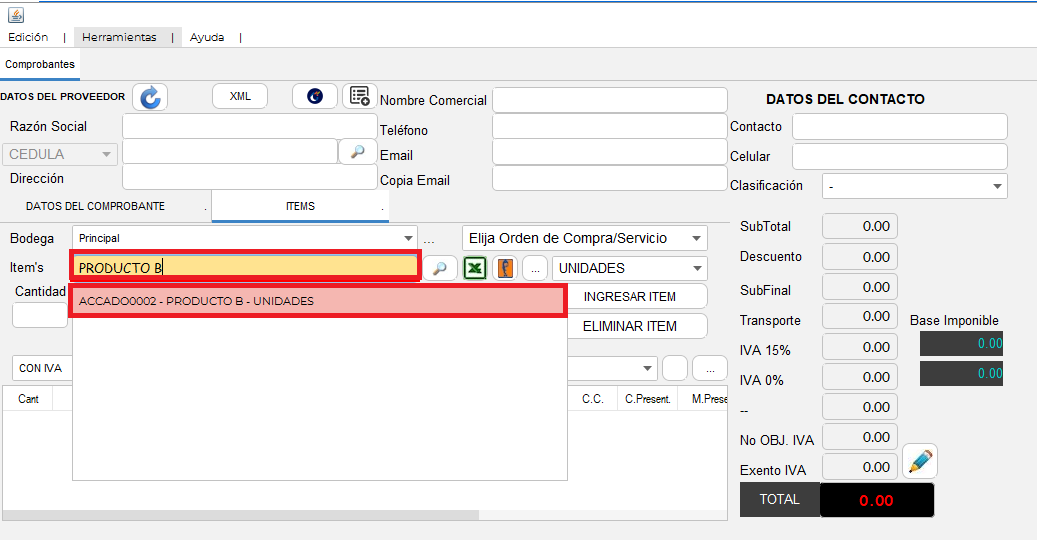Open the Edición menu

[x=28, y=37]
